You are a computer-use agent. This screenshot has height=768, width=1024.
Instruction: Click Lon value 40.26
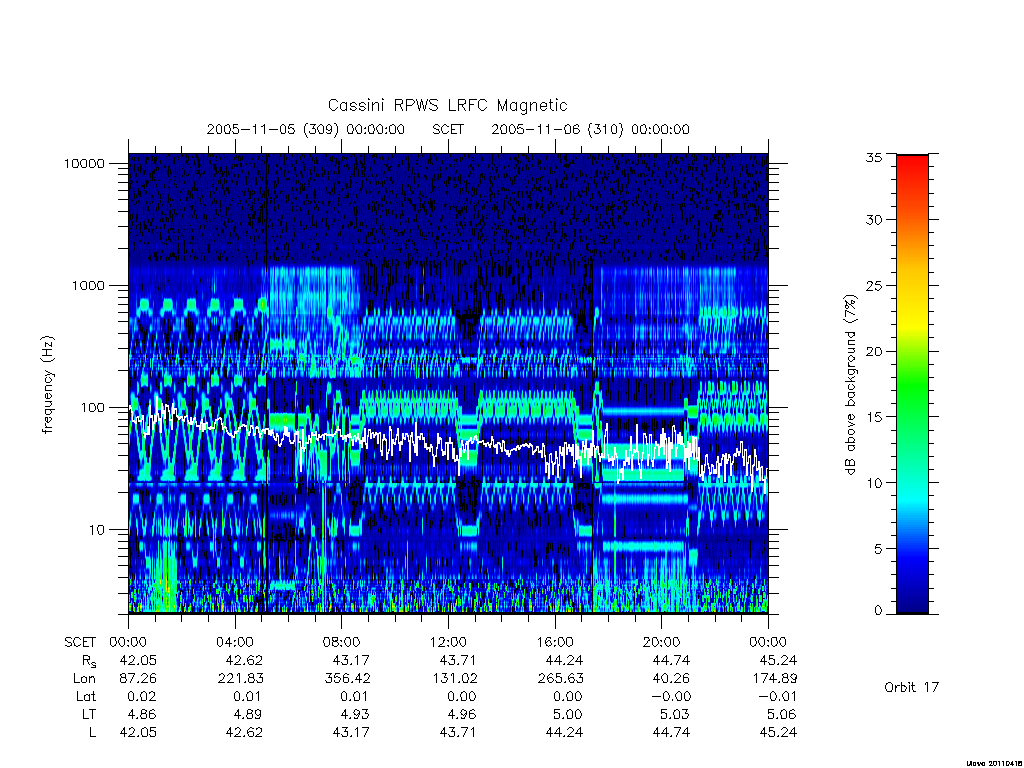[x=671, y=679]
